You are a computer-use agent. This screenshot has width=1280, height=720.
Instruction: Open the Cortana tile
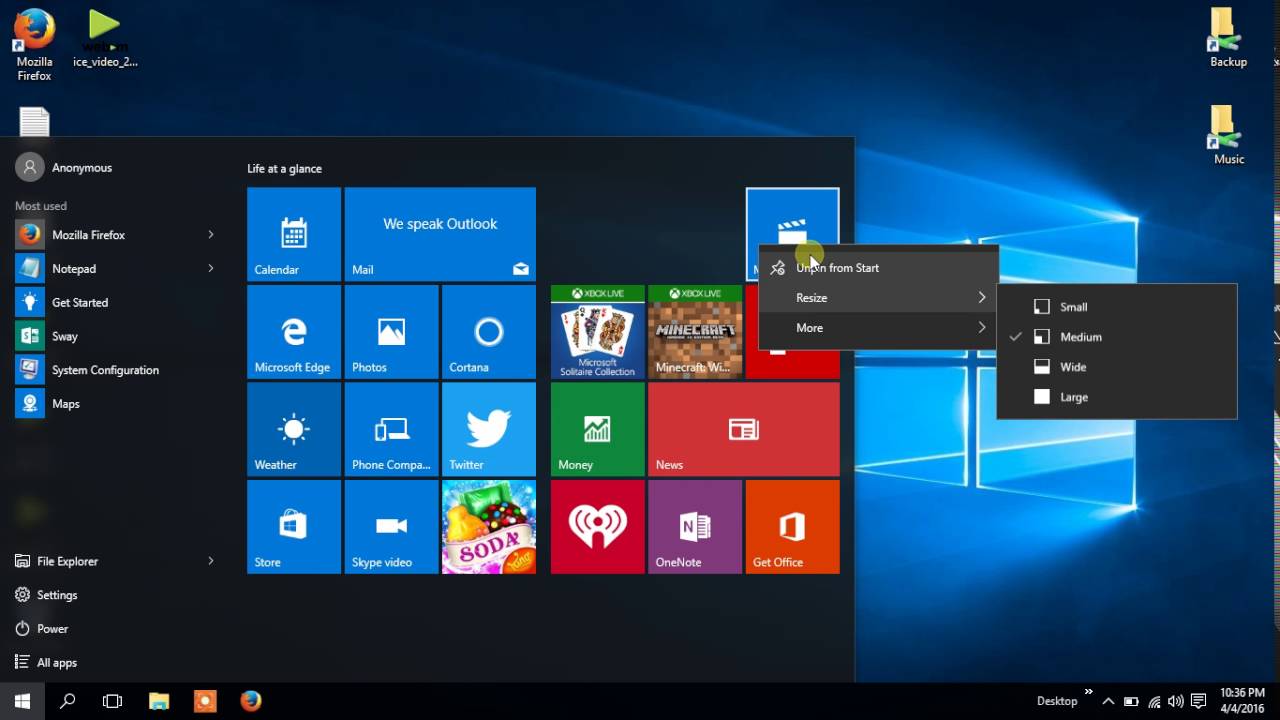coord(489,332)
